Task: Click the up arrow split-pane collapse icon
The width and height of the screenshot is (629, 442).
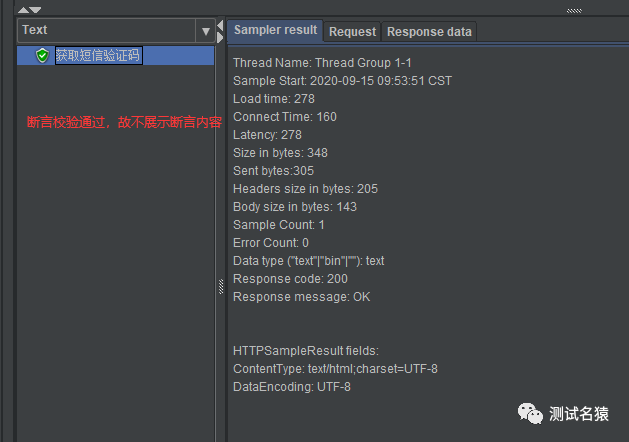Action: [23, 10]
